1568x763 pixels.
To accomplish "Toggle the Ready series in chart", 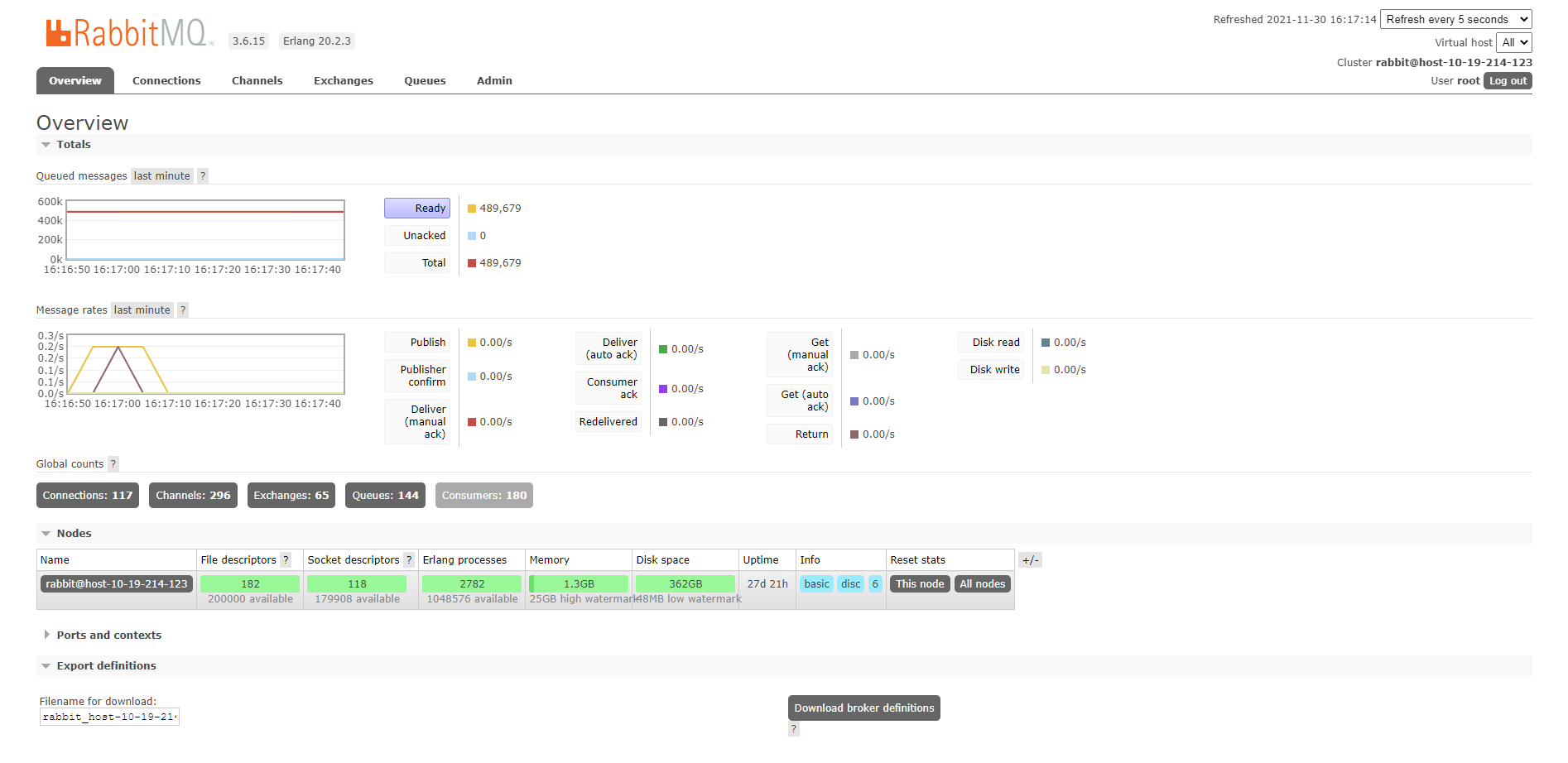I will tap(417, 209).
